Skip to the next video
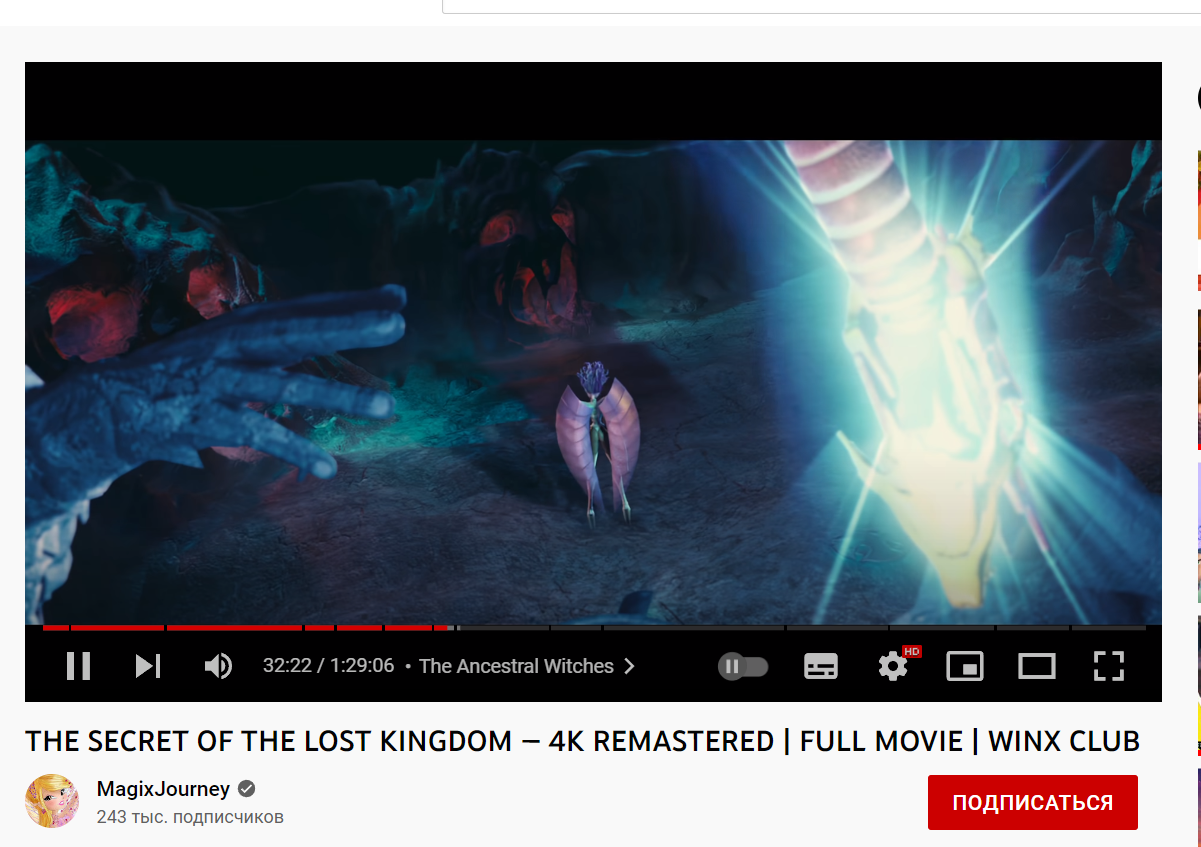Viewport: 1201px width, 847px height. point(148,666)
